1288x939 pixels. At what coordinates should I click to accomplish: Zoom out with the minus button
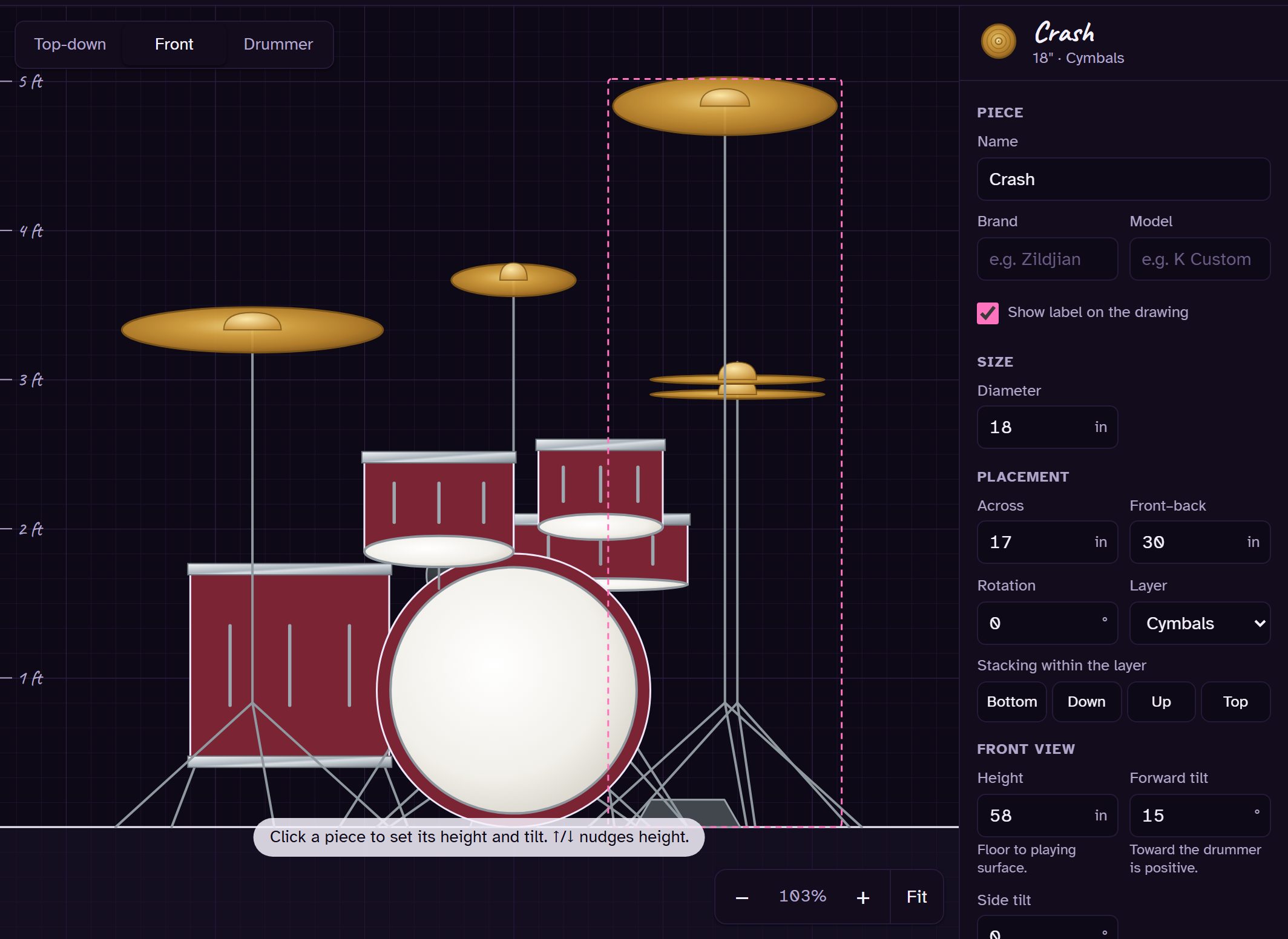click(x=742, y=897)
